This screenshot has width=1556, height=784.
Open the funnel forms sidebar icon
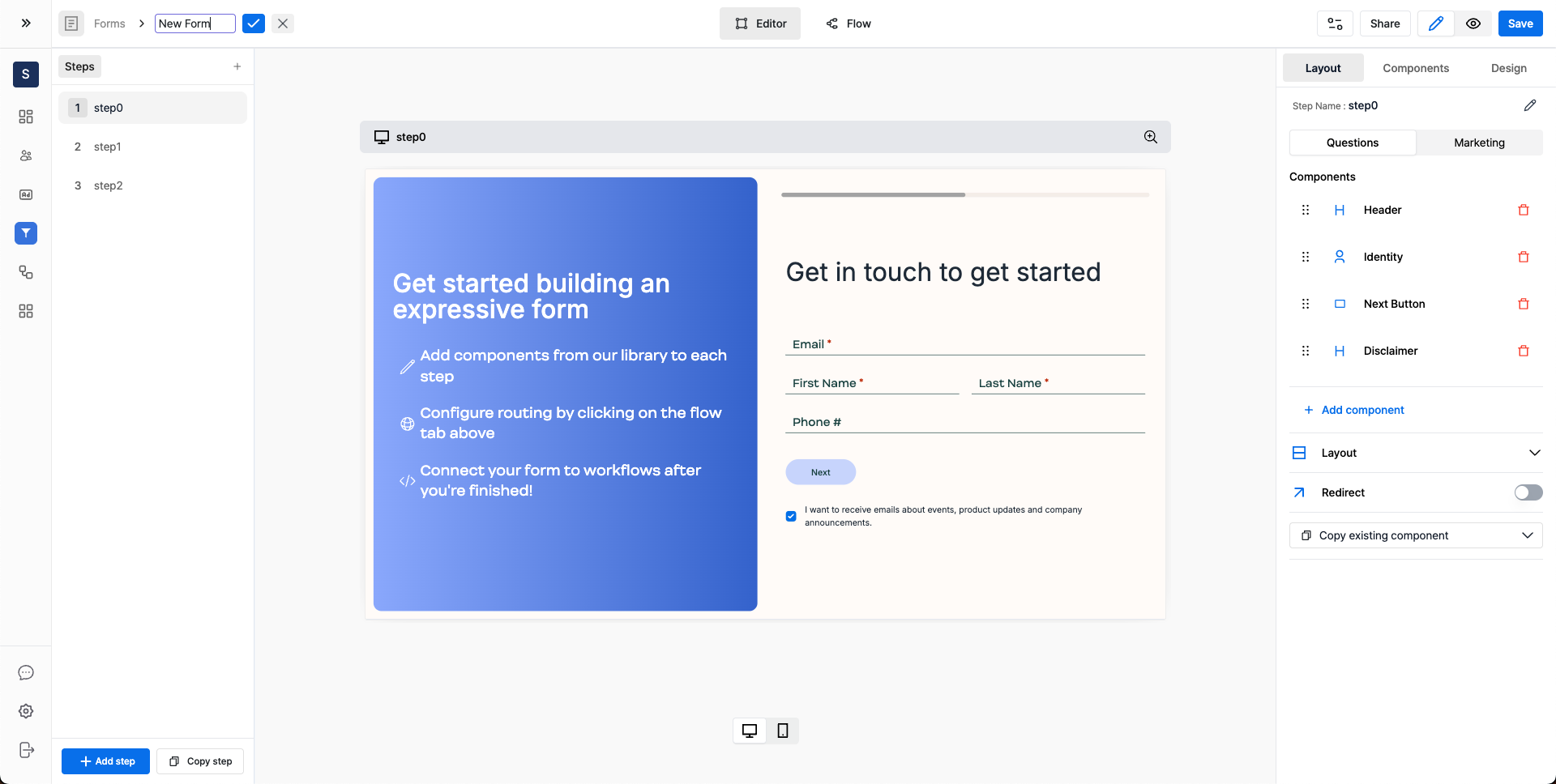(x=26, y=233)
